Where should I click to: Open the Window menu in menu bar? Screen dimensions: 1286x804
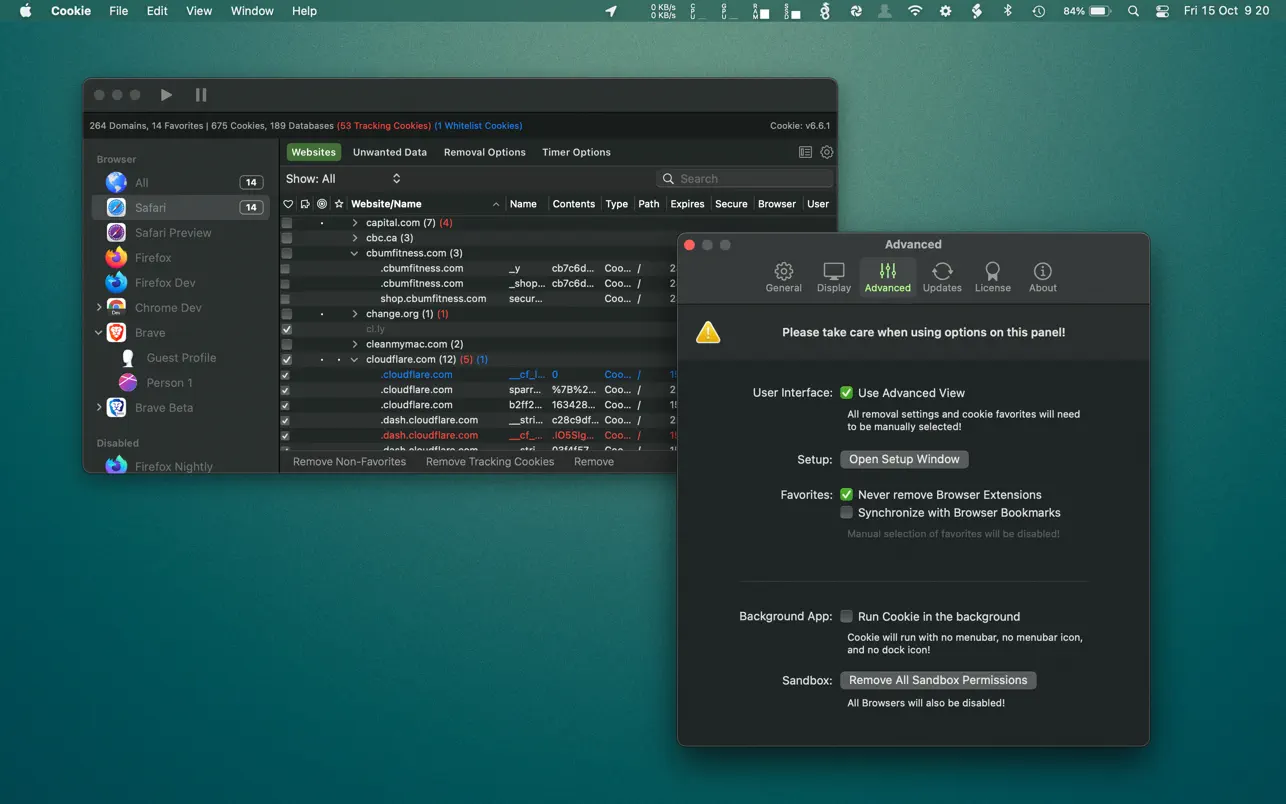point(252,11)
